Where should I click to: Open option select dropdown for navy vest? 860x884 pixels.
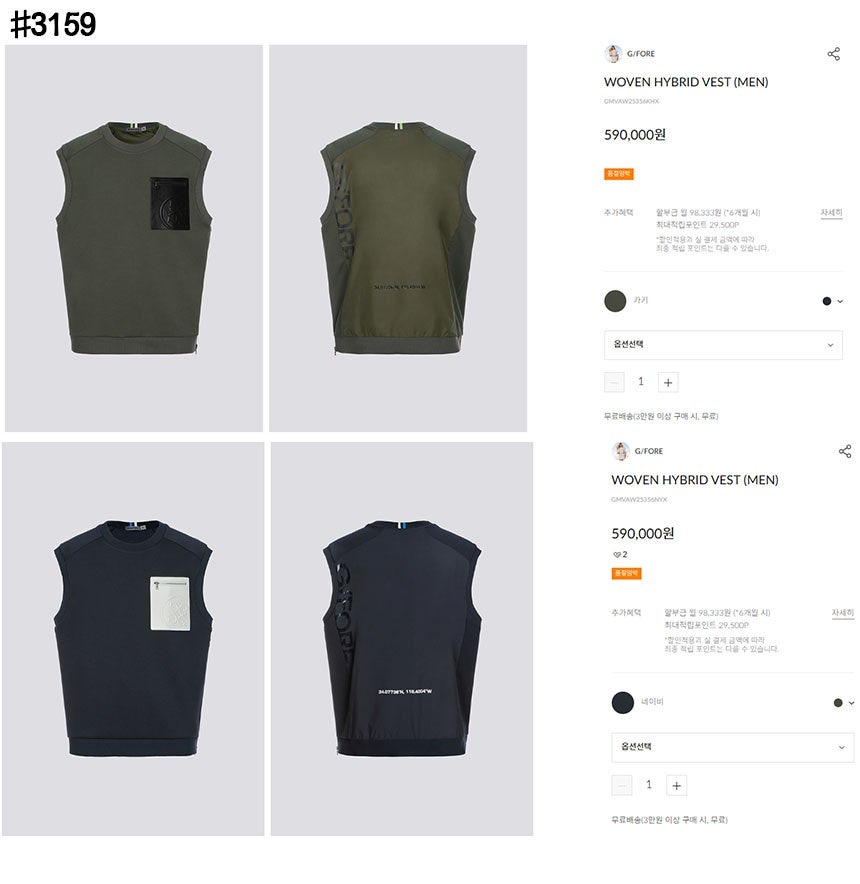tap(733, 748)
